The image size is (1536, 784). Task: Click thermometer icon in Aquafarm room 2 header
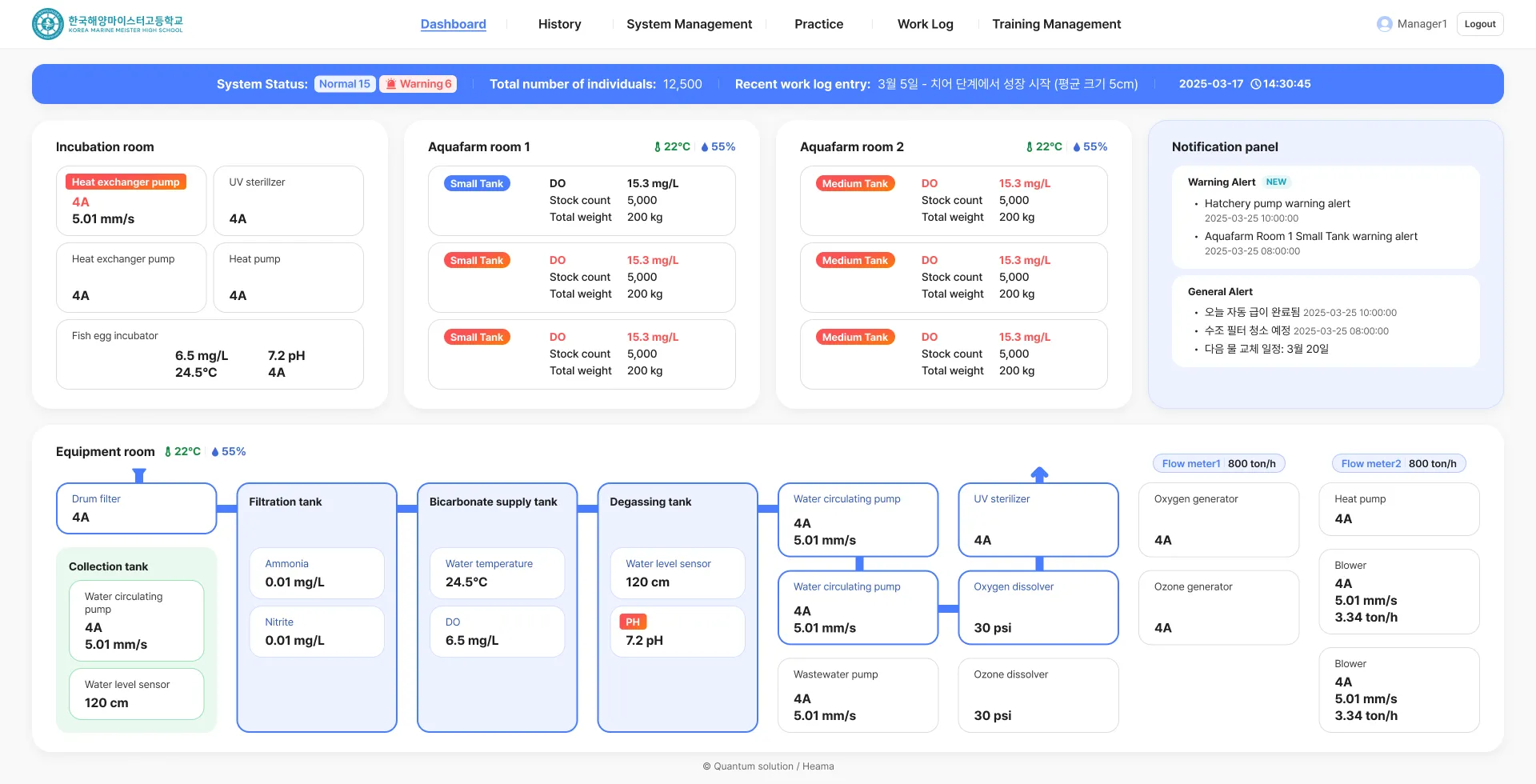pos(1030,147)
